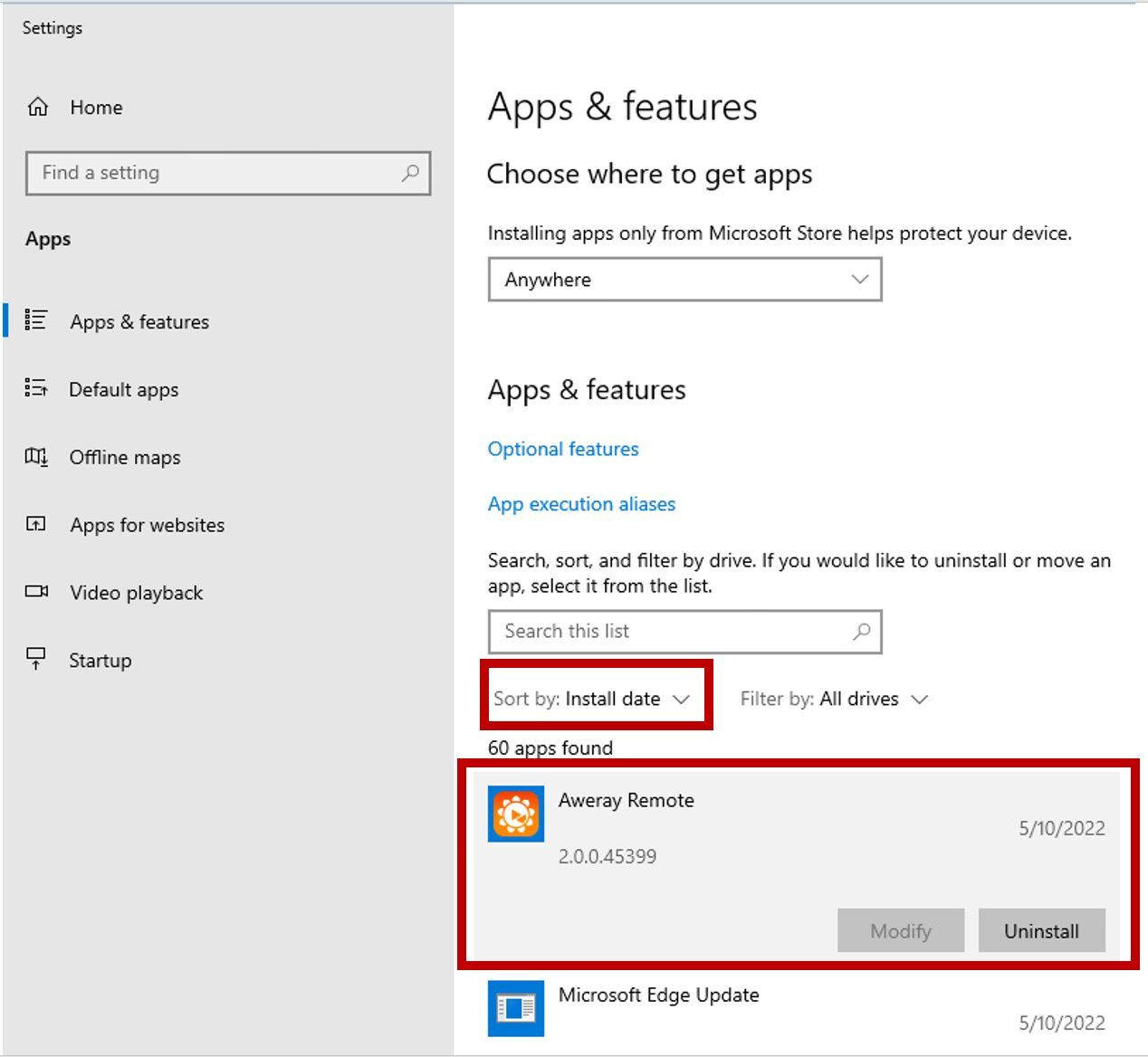Screen dimensions: 1148x1057
Task: Click the Video playback camera icon
Action: (x=36, y=592)
